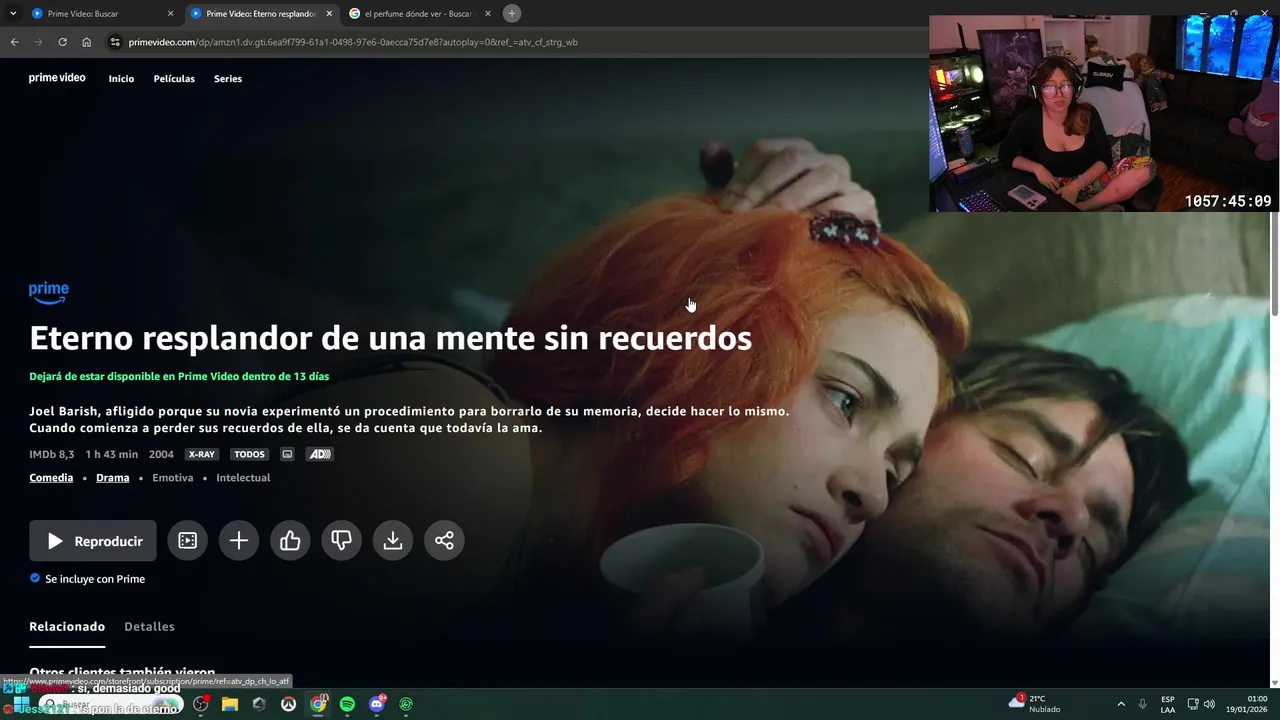Switch to the Relacionado tab
1280x720 pixels.
(x=67, y=627)
